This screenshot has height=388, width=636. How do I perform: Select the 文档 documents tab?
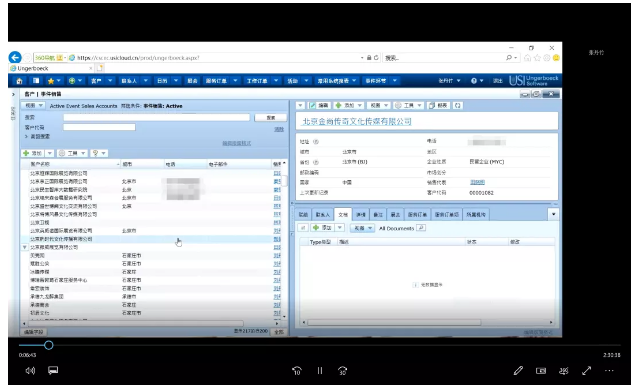(343, 214)
